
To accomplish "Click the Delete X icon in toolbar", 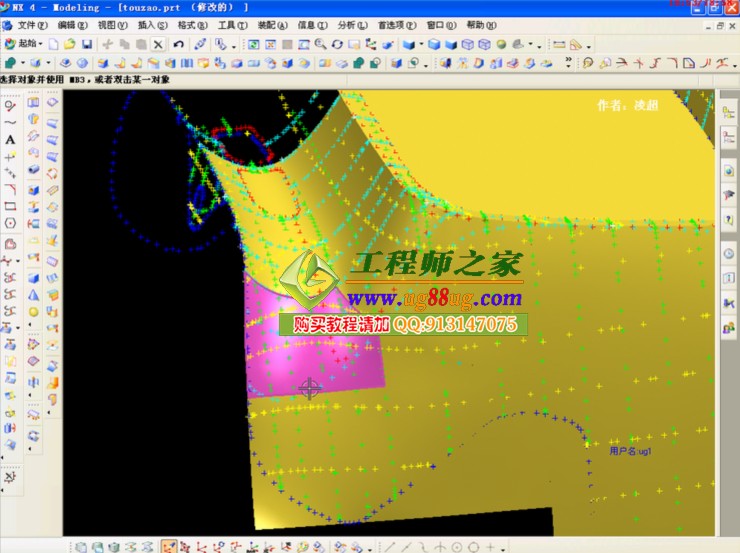I will pos(158,44).
